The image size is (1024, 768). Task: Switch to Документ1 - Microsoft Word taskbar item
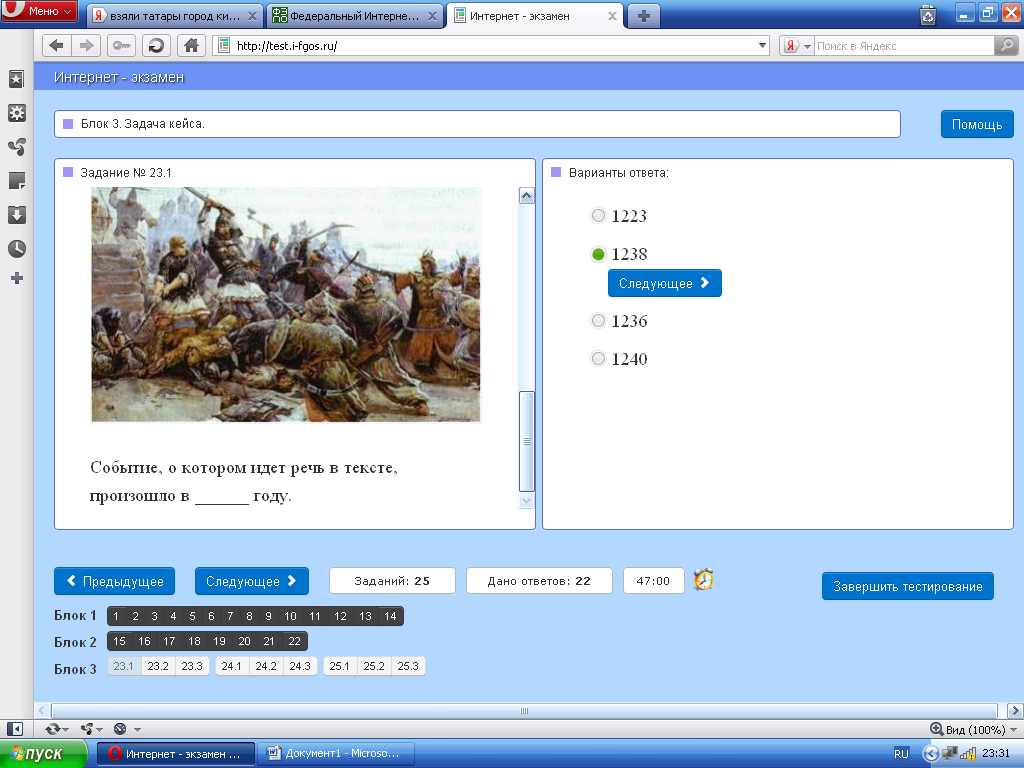(x=336, y=754)
